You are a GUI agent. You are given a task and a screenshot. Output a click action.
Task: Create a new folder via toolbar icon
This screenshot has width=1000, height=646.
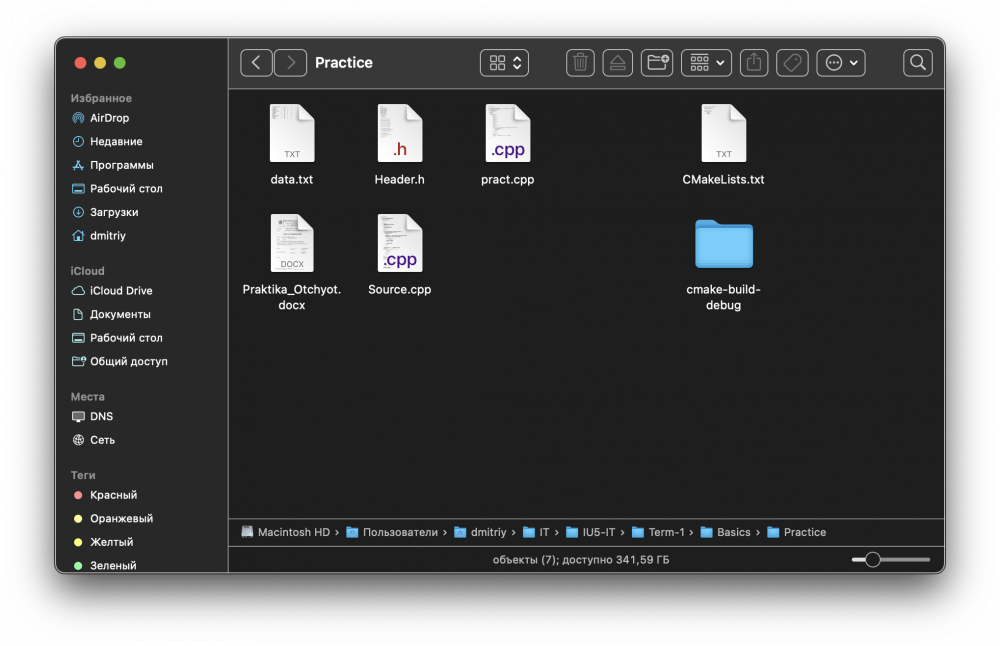[x=657, y=63]
